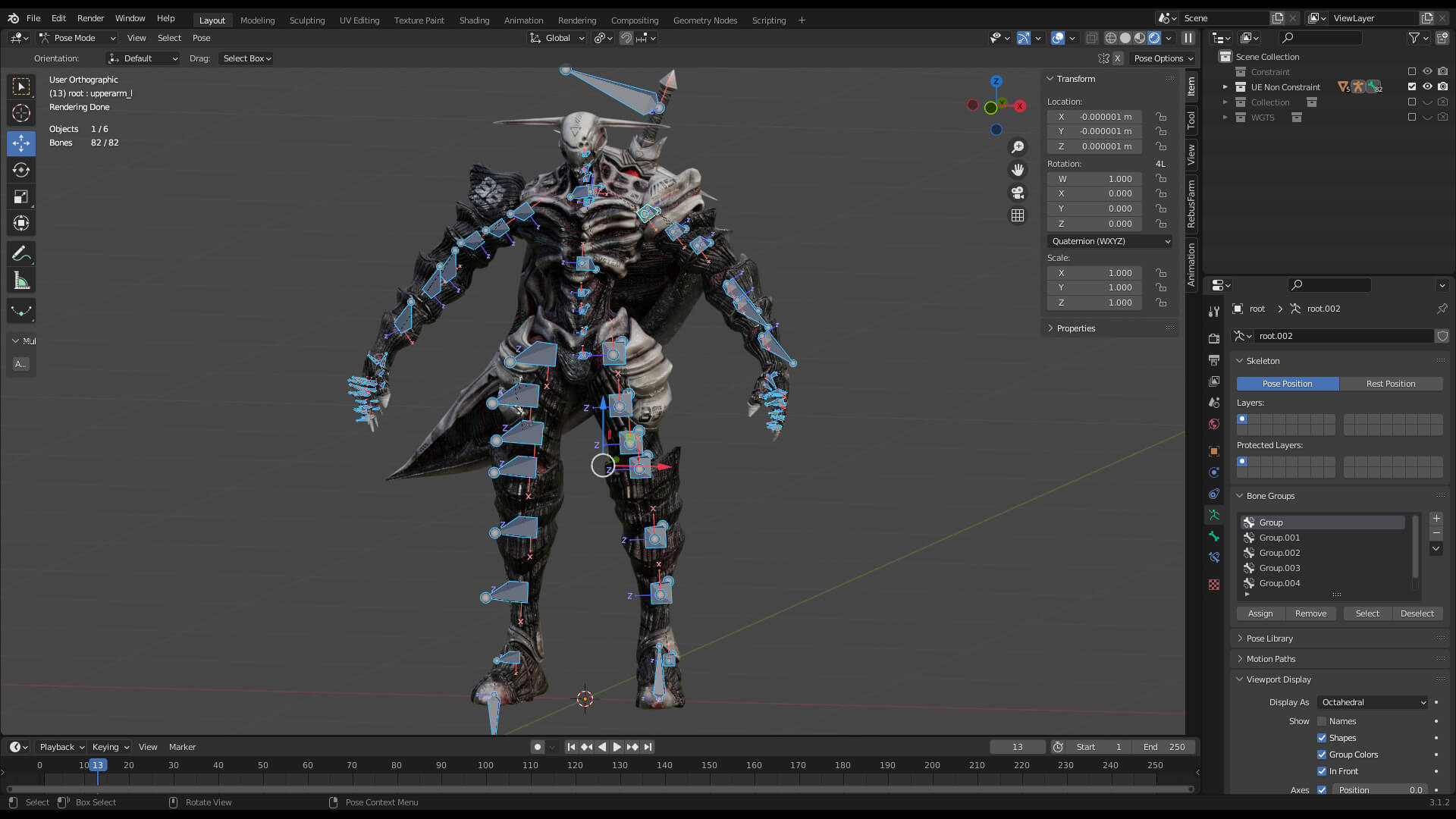Click the Assign bone group button
This screenshot has height=819, width=1456.
coord(1260,613)
